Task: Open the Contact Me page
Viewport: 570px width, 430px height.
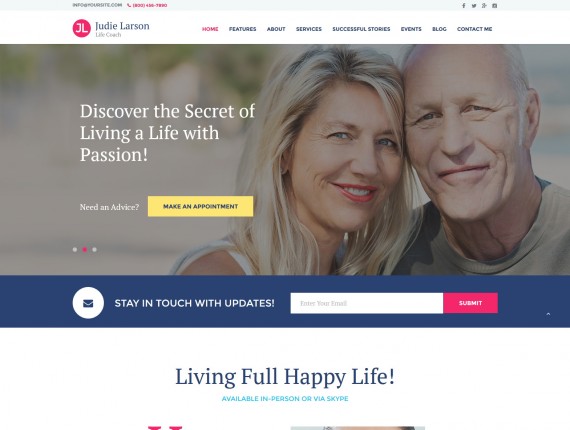Action: point(474,29)
